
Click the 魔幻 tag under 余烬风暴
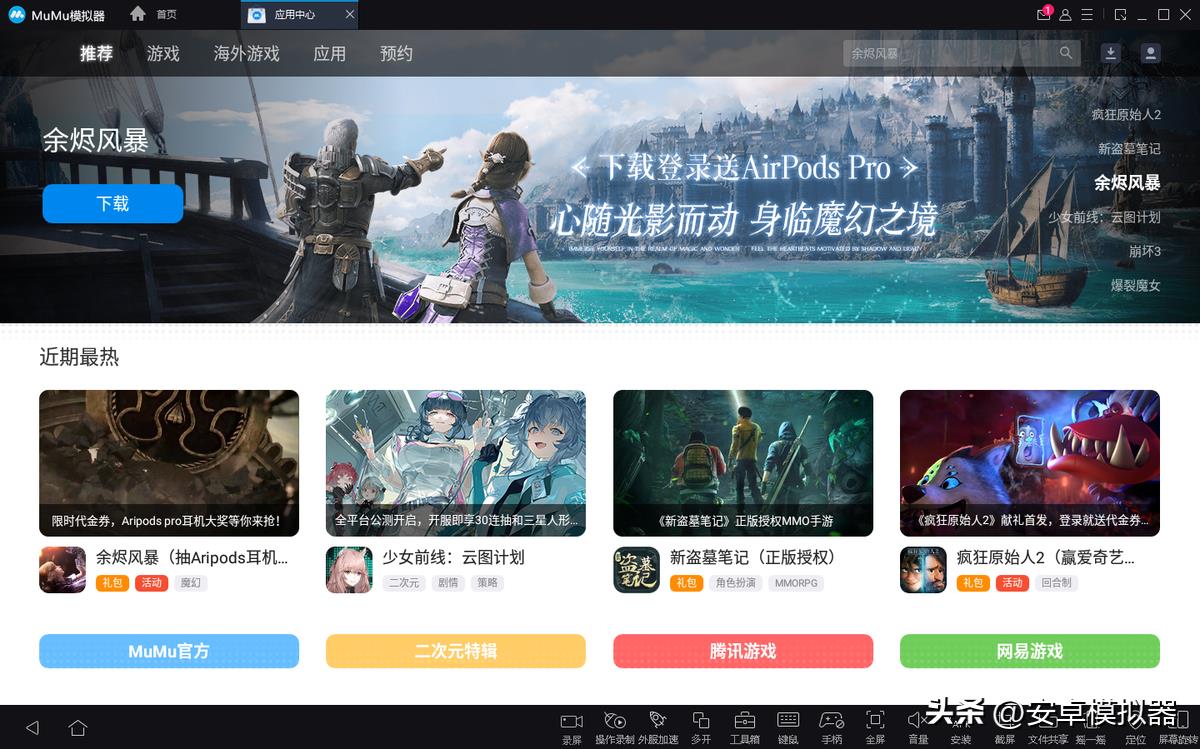pos(191,583)
